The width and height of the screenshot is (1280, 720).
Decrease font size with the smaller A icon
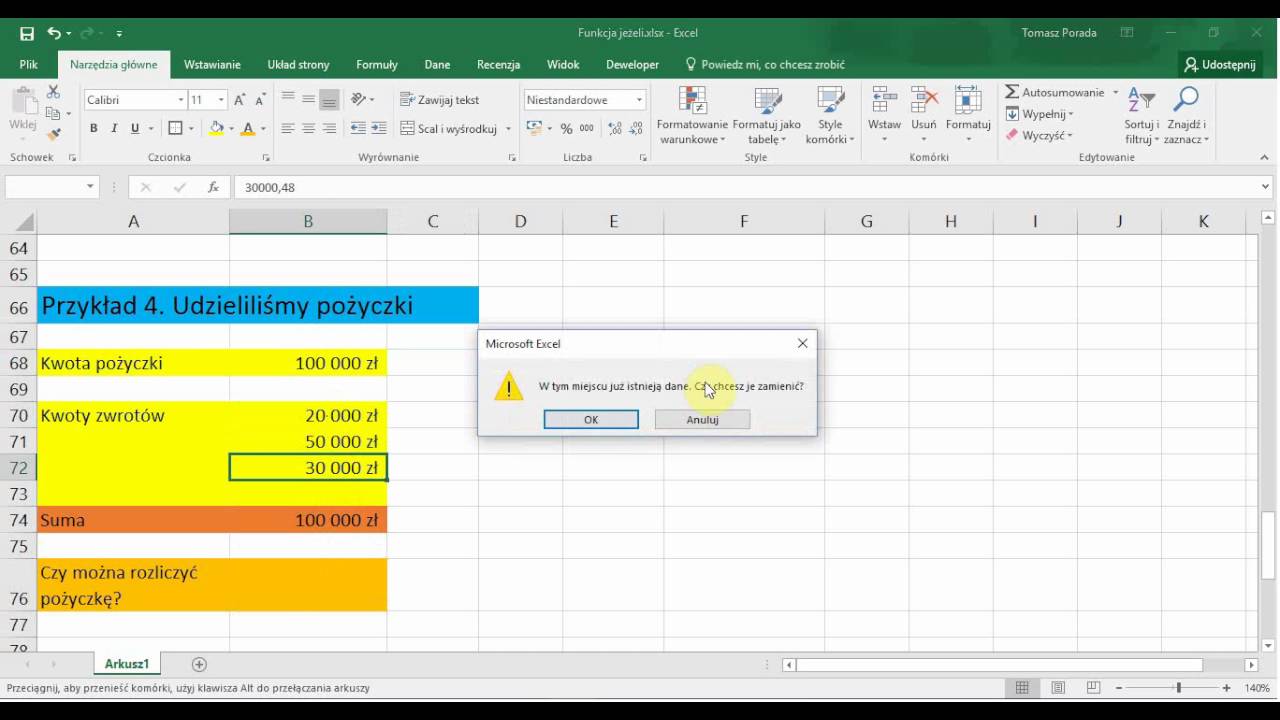pos(260,100)
